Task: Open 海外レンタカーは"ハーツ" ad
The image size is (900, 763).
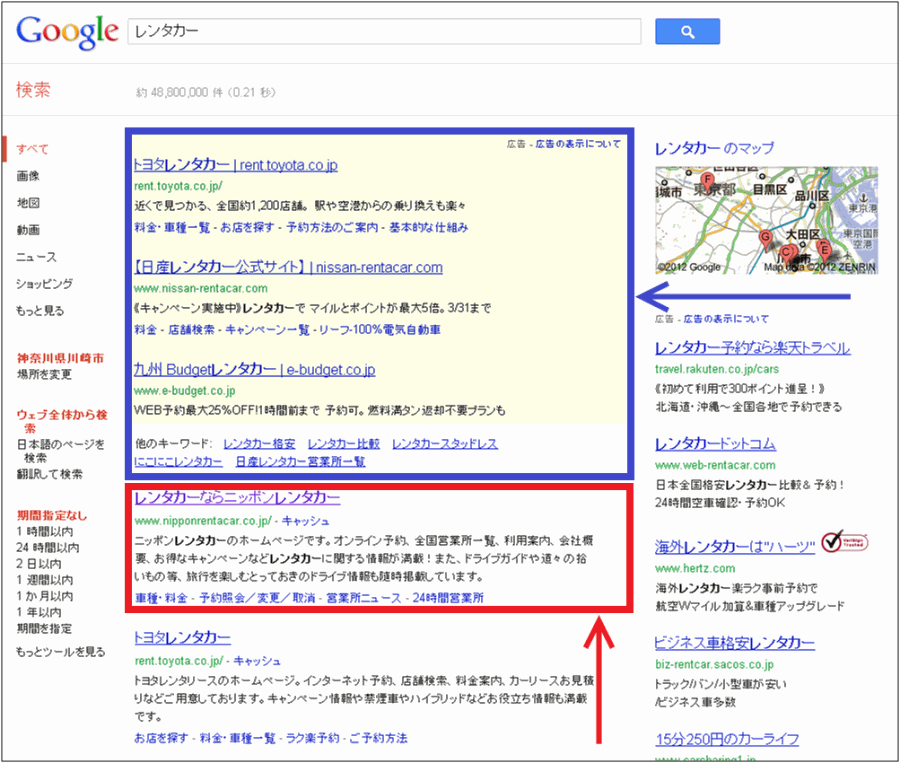Action: coord(735,547)
